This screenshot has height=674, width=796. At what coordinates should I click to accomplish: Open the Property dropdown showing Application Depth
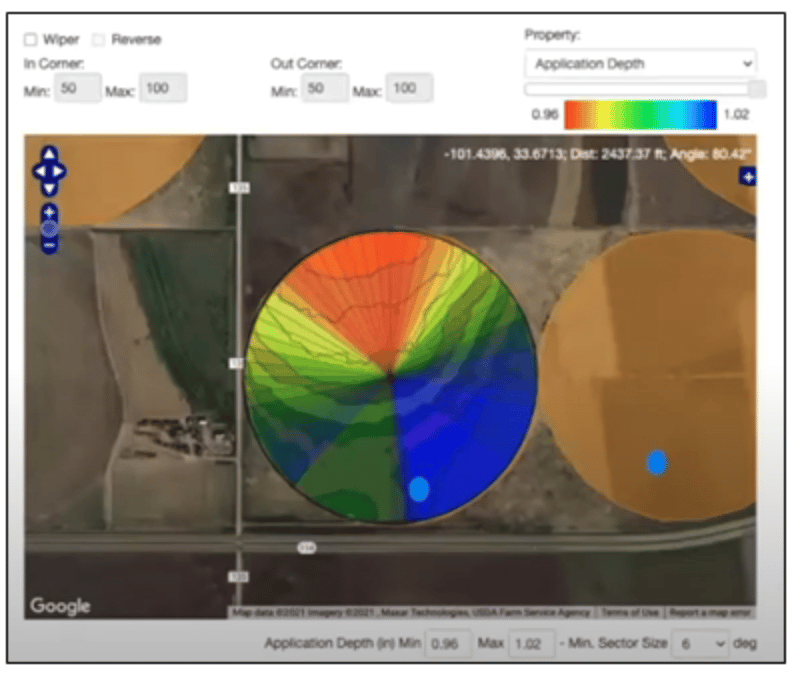pyautogui.click(x=640, y=64)
